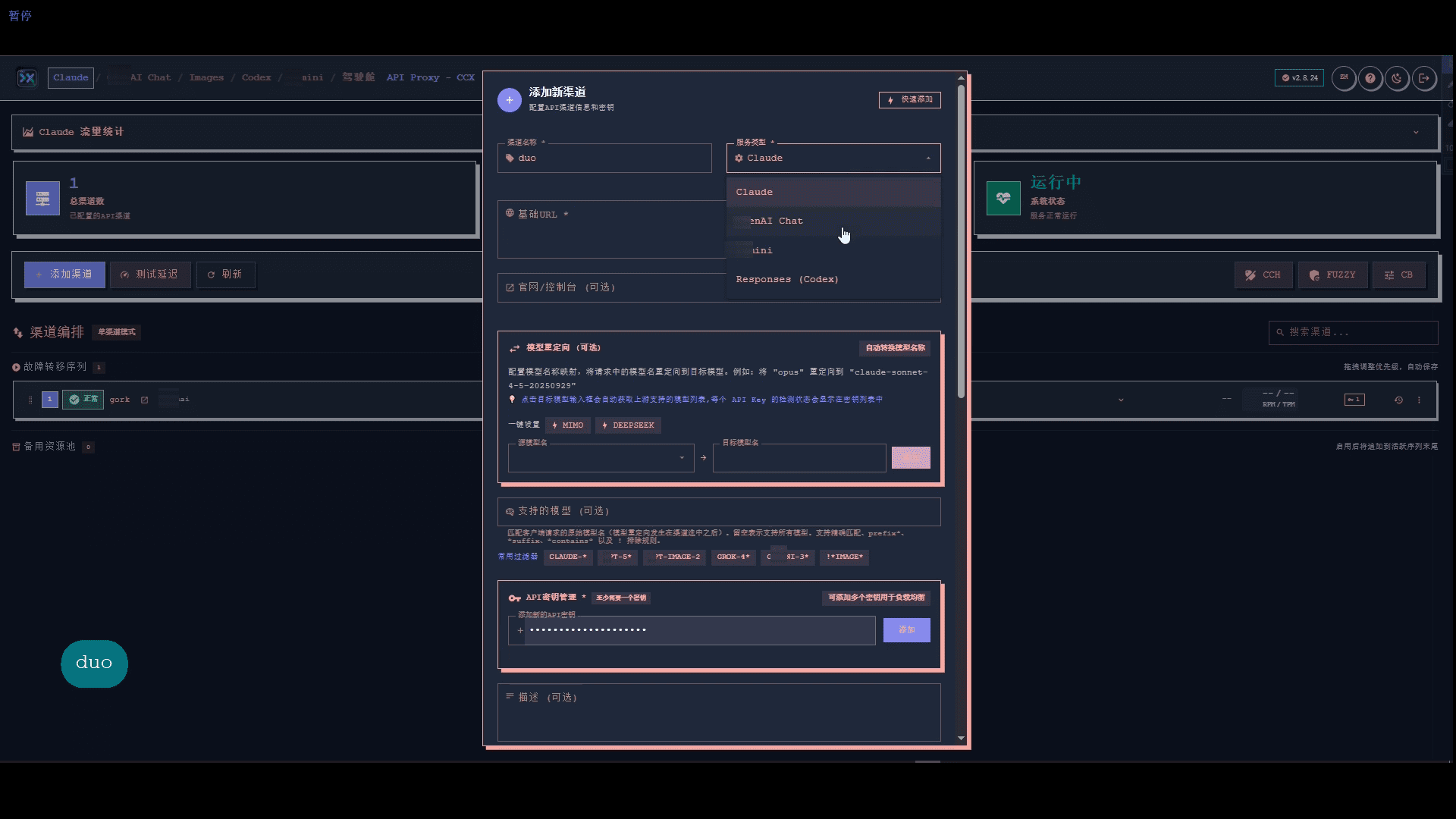Screen dimensions: 1456x819
Task: Expand the Claude 流量统计 panel chevron
Action: (x=1416, y=132)
